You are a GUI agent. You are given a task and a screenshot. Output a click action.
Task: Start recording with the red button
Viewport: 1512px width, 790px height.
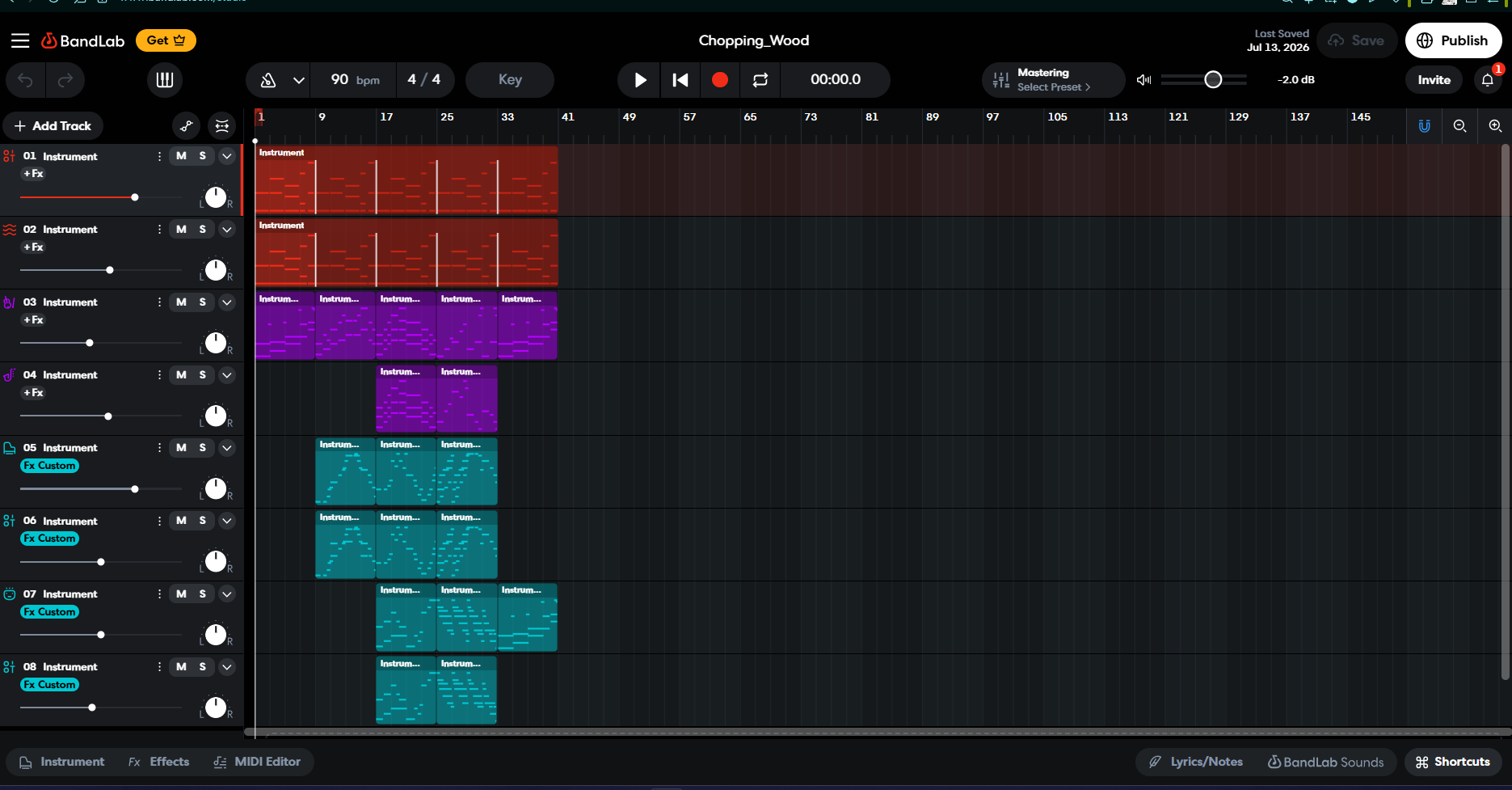point(720,80)
